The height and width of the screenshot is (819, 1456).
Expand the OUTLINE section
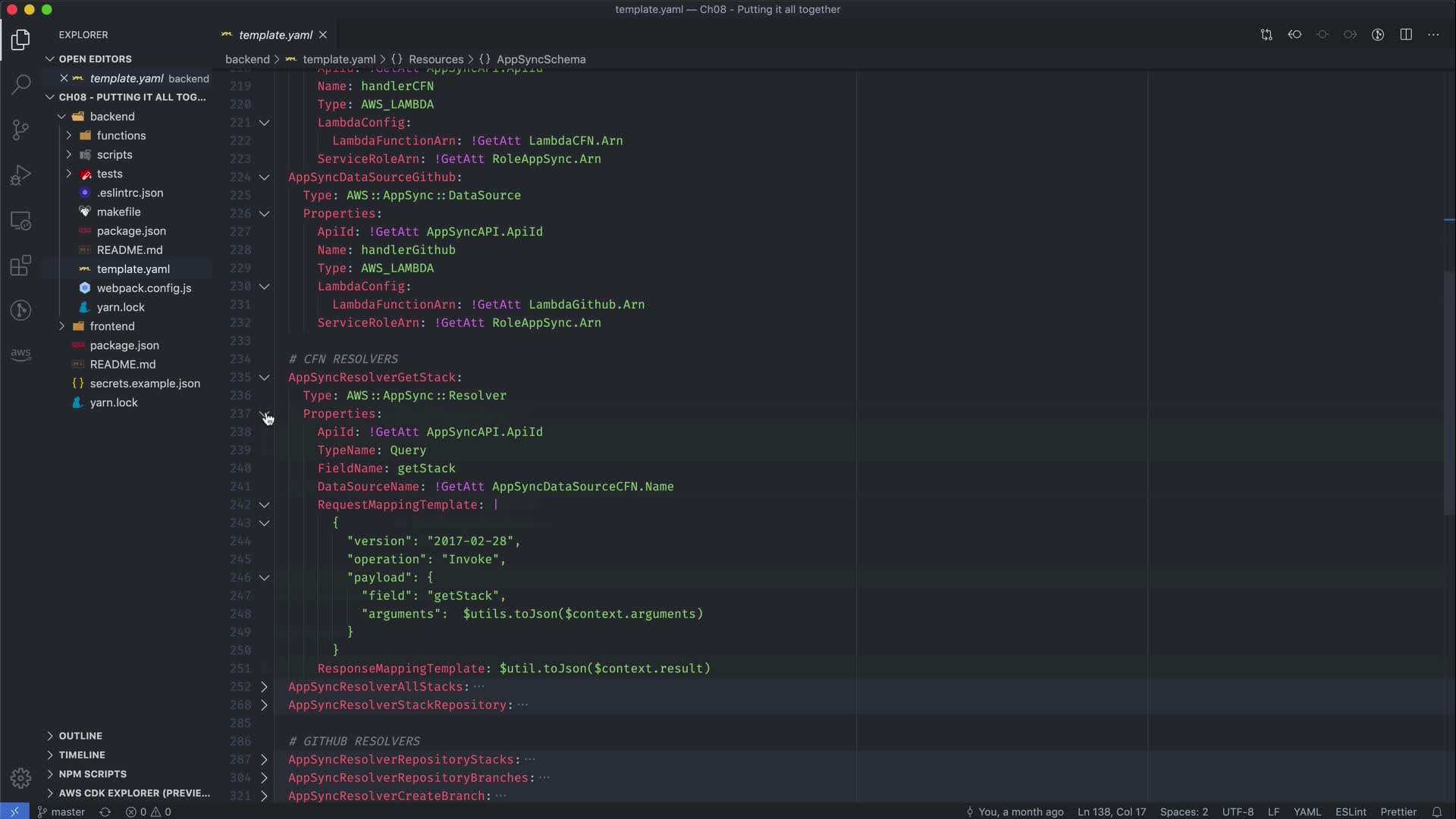pyautogui.click(x=80, y=736)
